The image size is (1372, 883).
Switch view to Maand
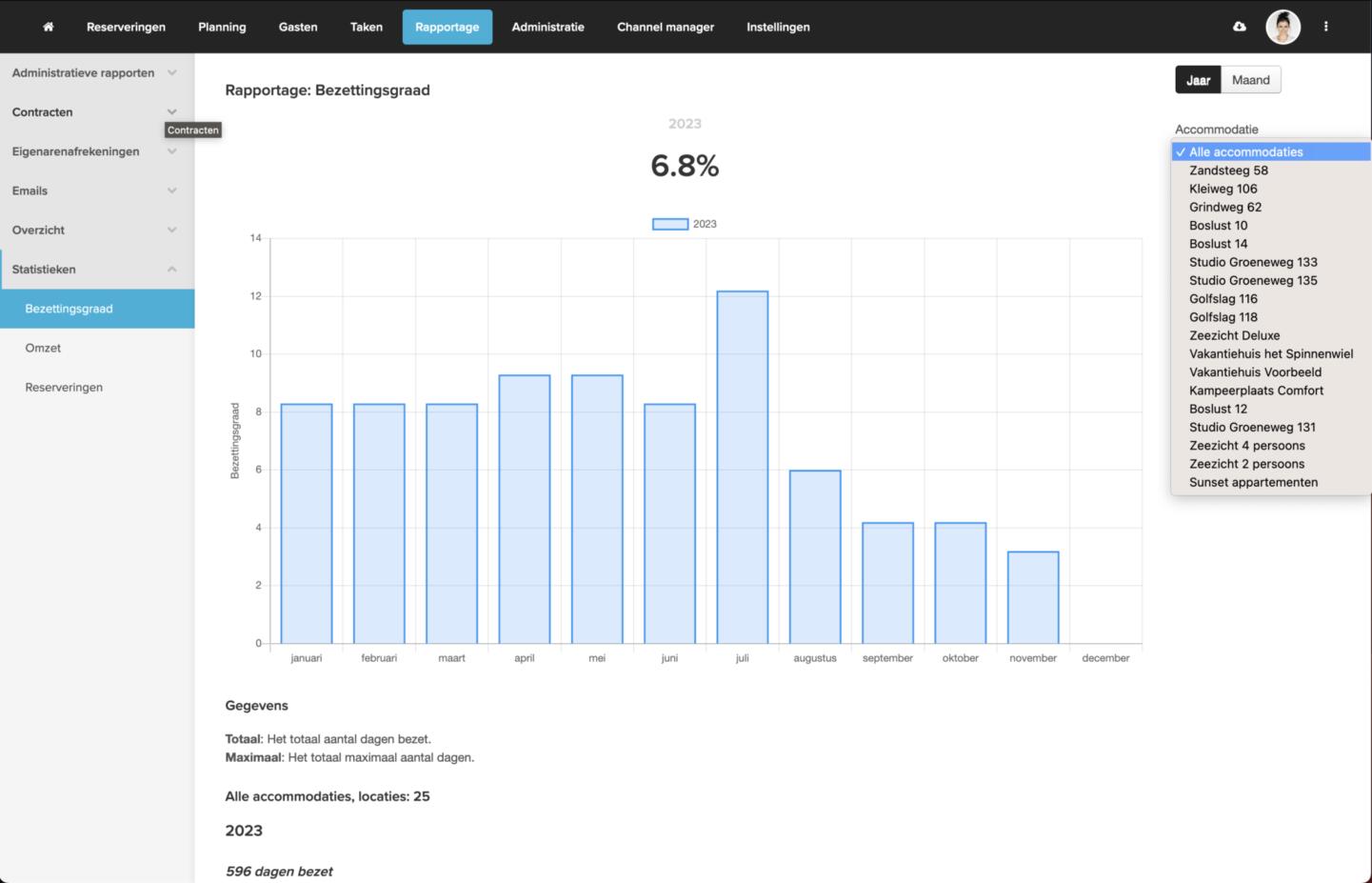(x=1250, y=80)
